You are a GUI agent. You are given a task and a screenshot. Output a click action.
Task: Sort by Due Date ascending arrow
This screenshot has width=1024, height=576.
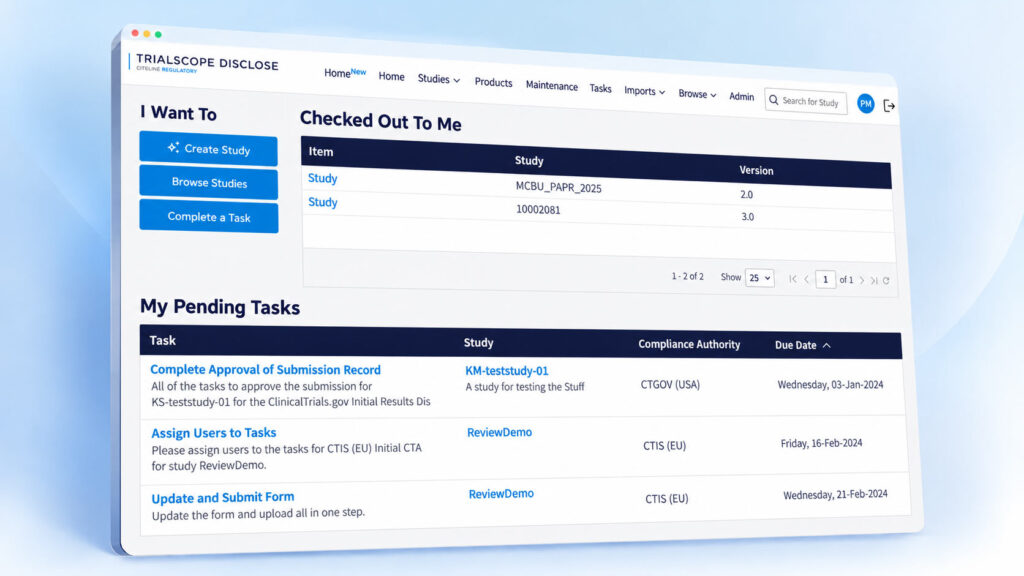[x=827, y=345]
